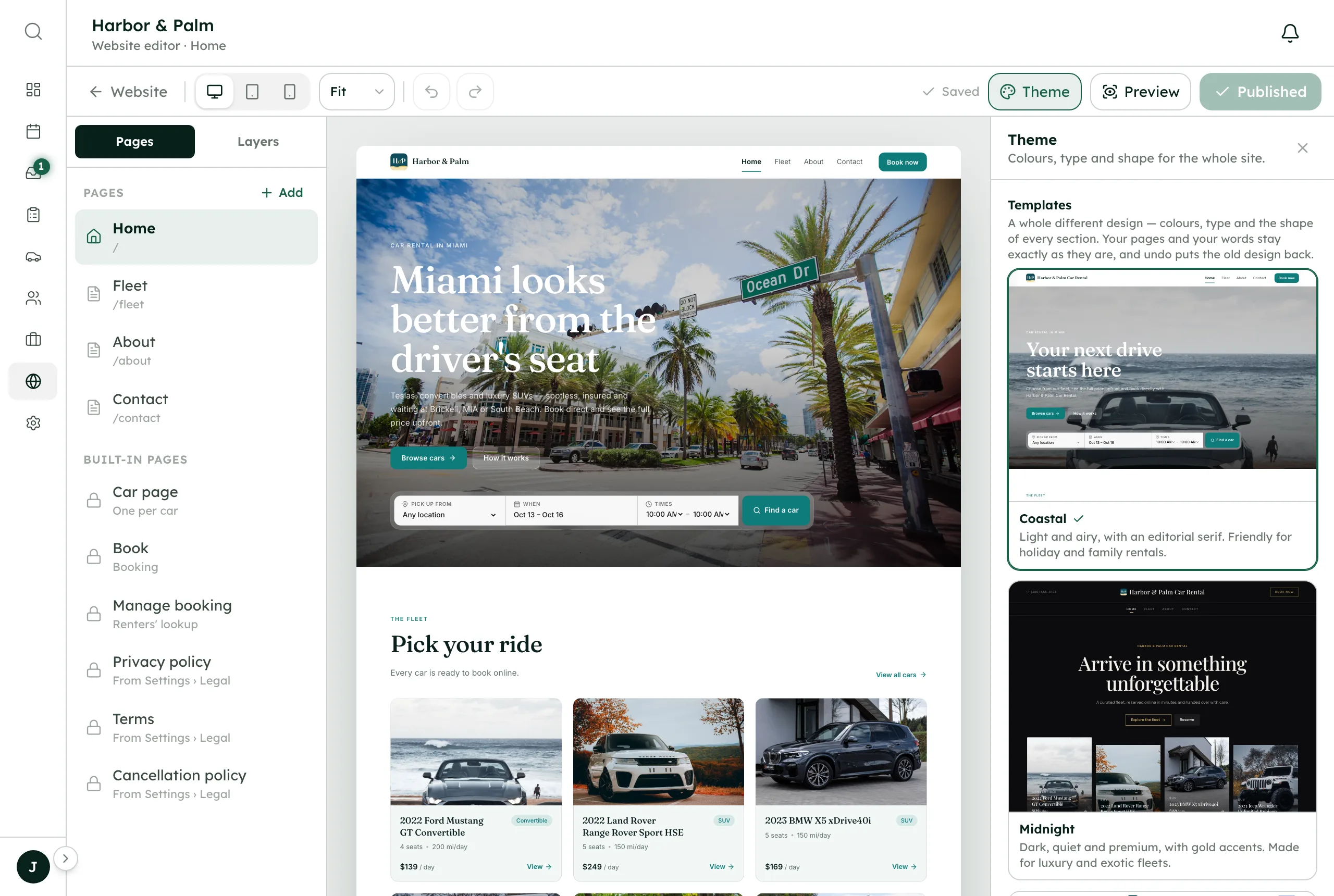This screenshot has width=1334, height=896.
Task: Switch to the Pages tab
Action: click(x=135, y=142)
